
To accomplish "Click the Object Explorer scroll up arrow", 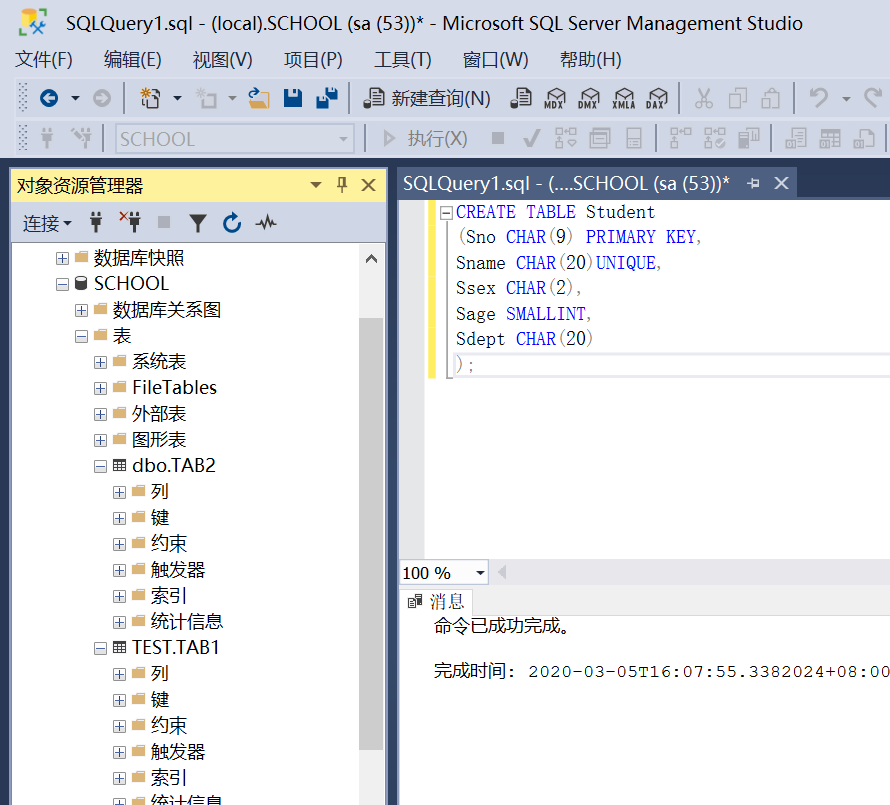I will pyautogui.click(x=372, y=259).
